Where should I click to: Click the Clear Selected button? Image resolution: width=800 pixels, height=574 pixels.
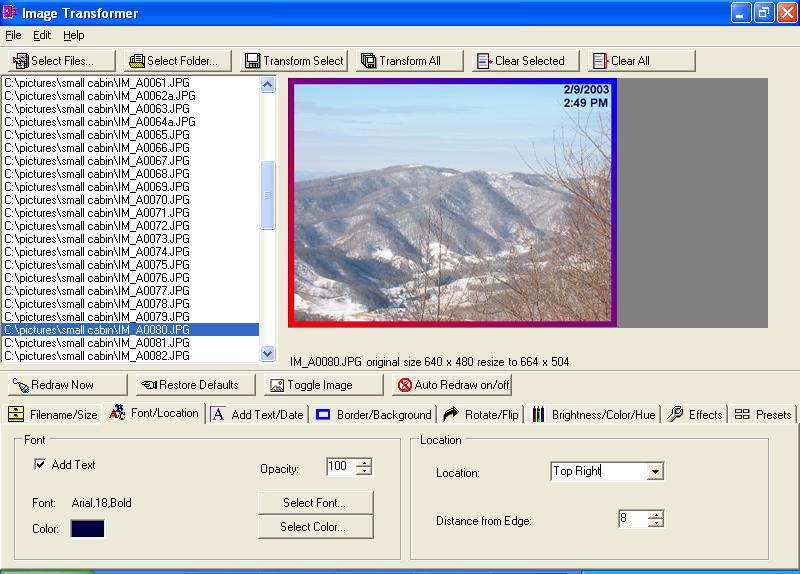526,61
